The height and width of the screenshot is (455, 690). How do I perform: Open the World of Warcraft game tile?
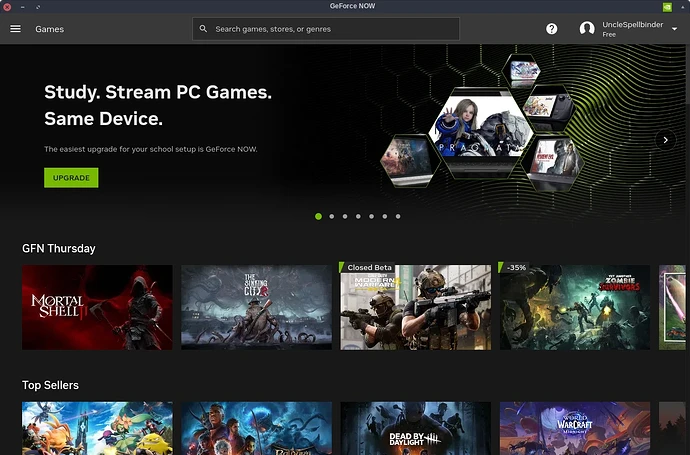[x=575, y=428]
